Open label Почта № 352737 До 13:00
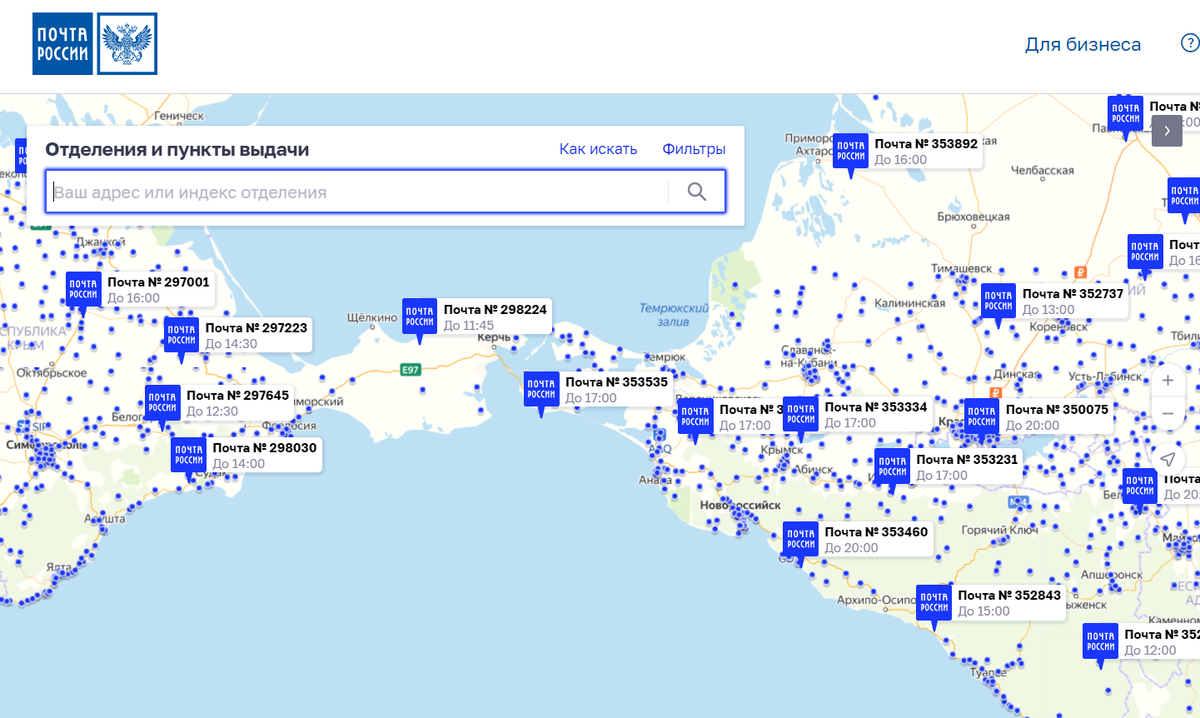The height and width of the screenshot is (718, 1200). point(1072,302)
